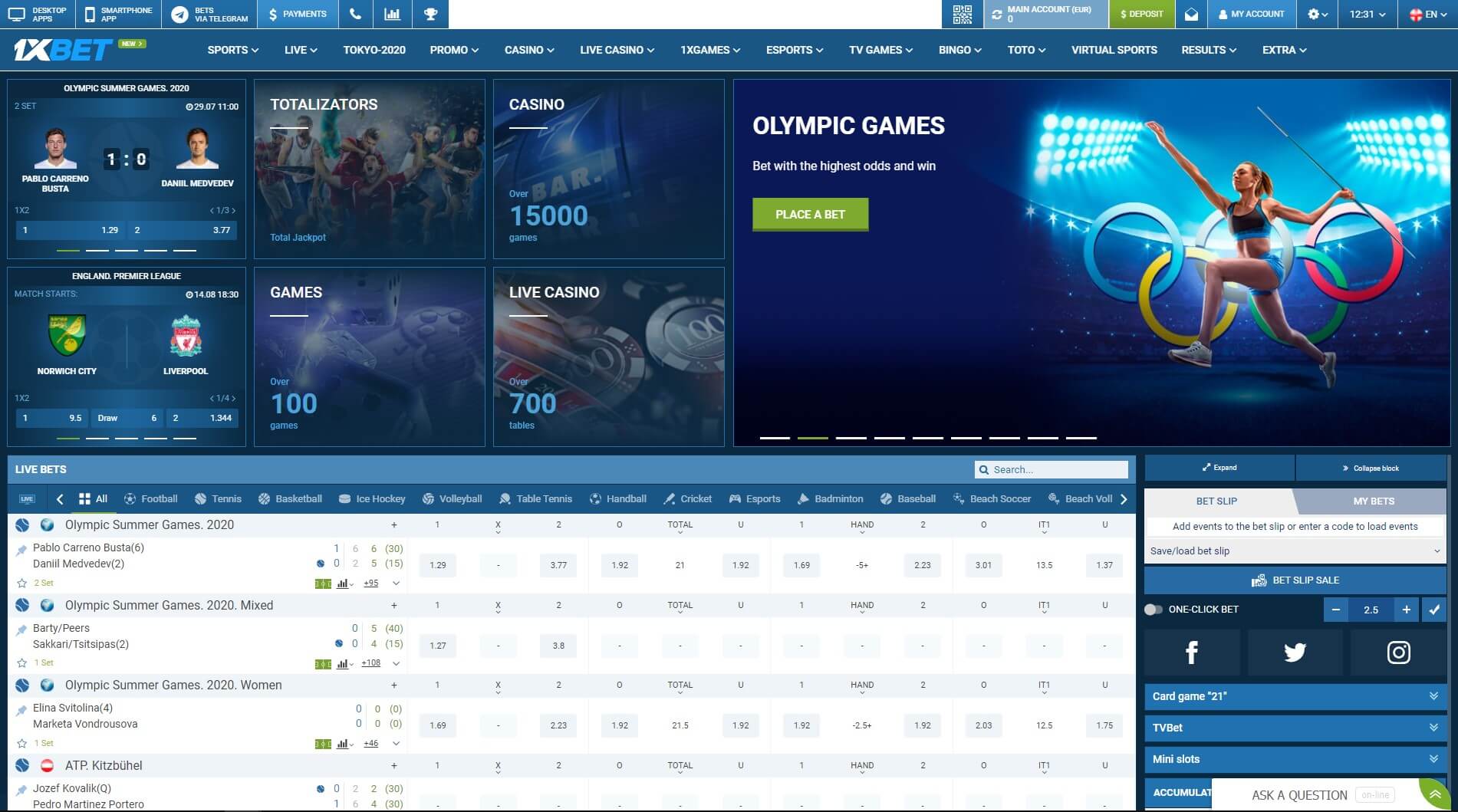Viewport: 1458px width, 812px height.
Task: Select the Football live tab
Action: pyautogui.click(x=151, y=499)
